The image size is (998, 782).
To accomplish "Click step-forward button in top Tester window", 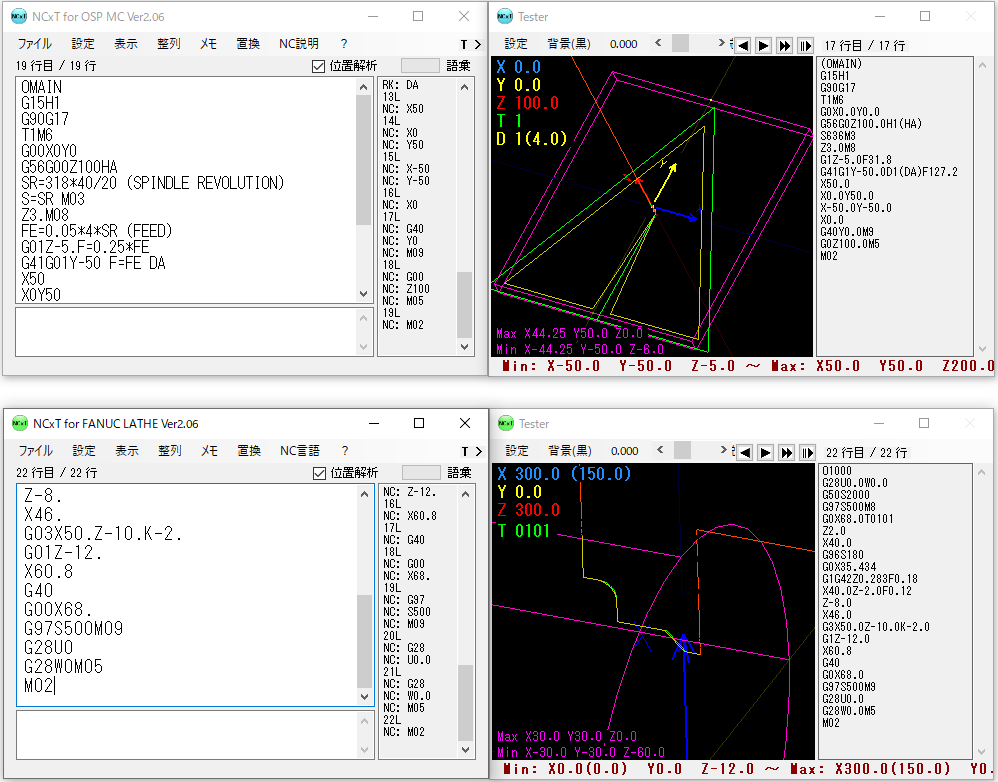I will [x=806, y=45].
